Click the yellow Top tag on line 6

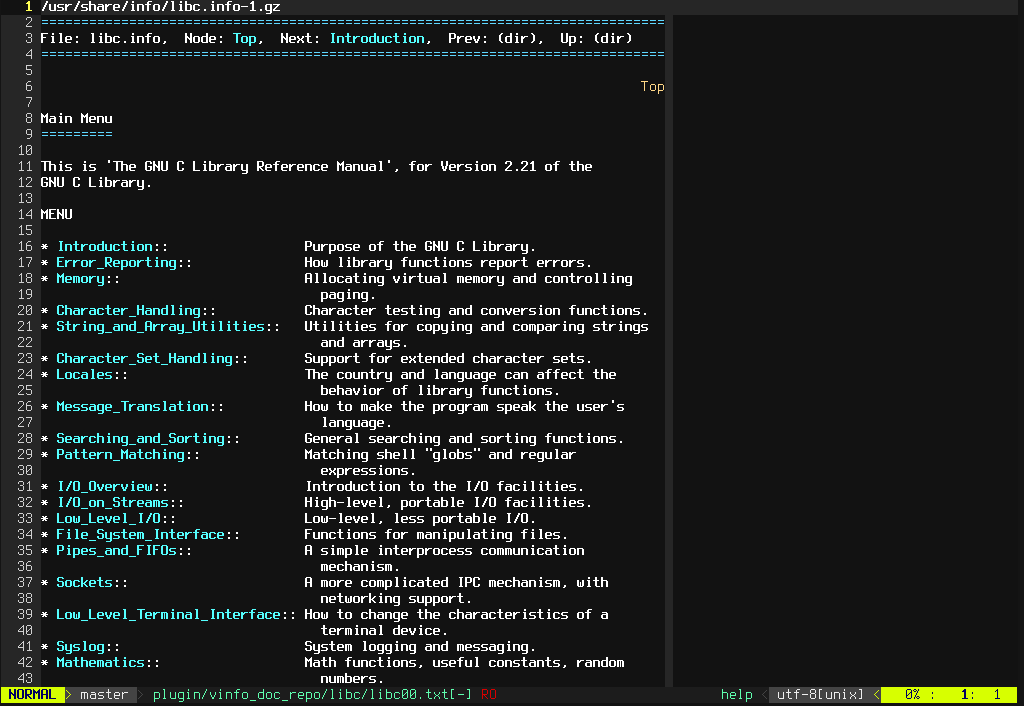point(652,86)
